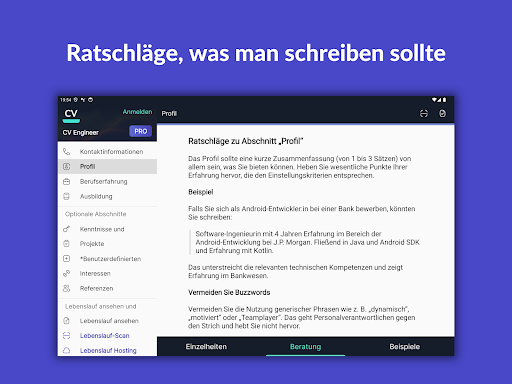Open Lebenslauf-Scan entry
The width and height of the screenshot is (512, 384).
107,336
